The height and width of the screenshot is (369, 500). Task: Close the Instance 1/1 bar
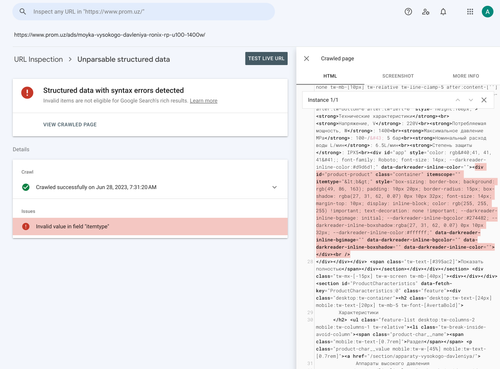pyautogui.click(x=484, y=100)
